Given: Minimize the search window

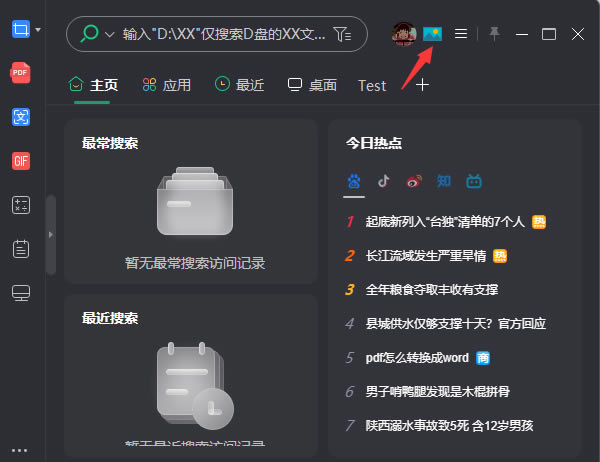Looking at the screenshot, I should click(522, 34).
